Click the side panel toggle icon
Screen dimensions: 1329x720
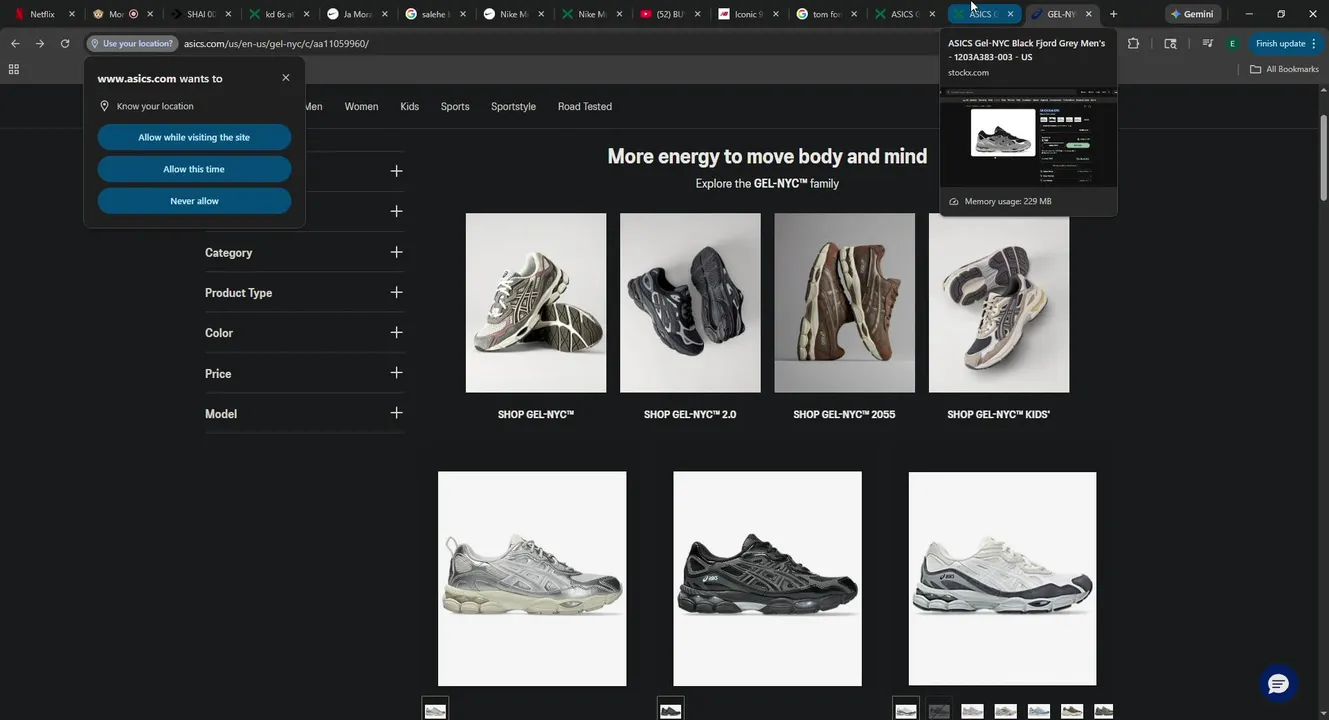coord(1171,44)
